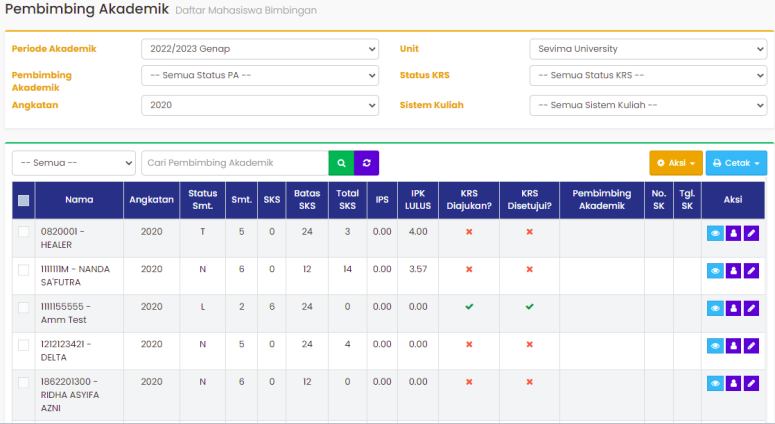Image resolution: width=775 pixels, height=424 pixels.
Task: Click Total SKS value 14
Action: [x=347, y=269]
